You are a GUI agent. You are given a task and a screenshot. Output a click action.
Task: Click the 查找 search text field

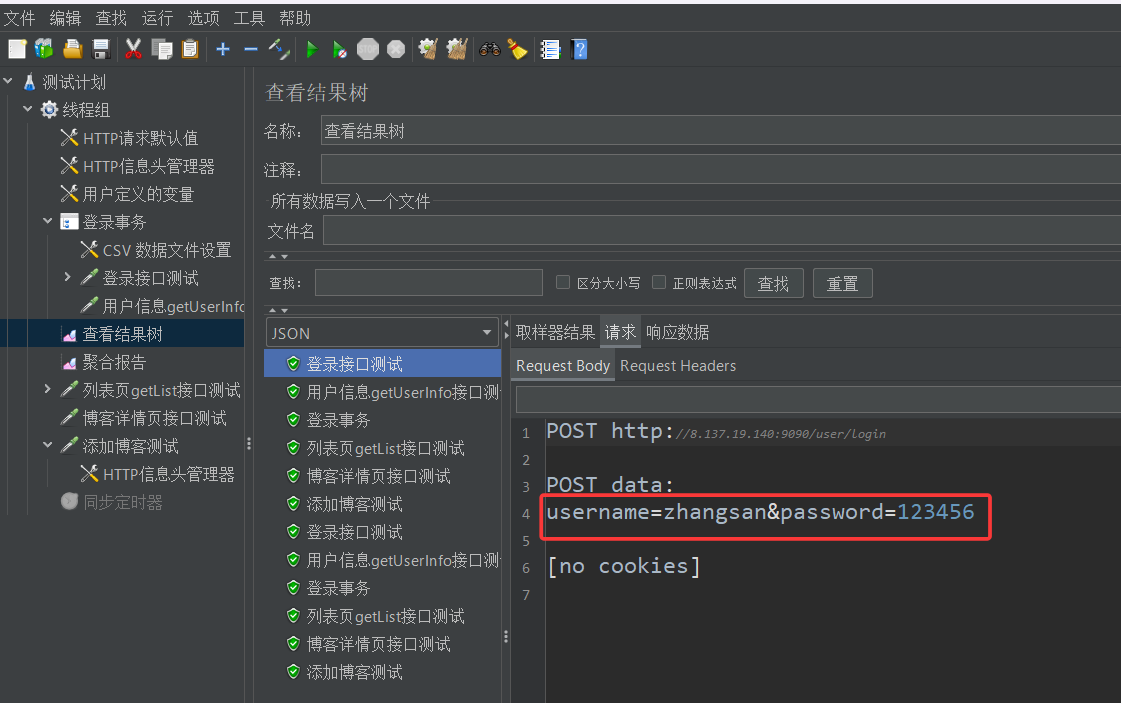click(428, 282)
